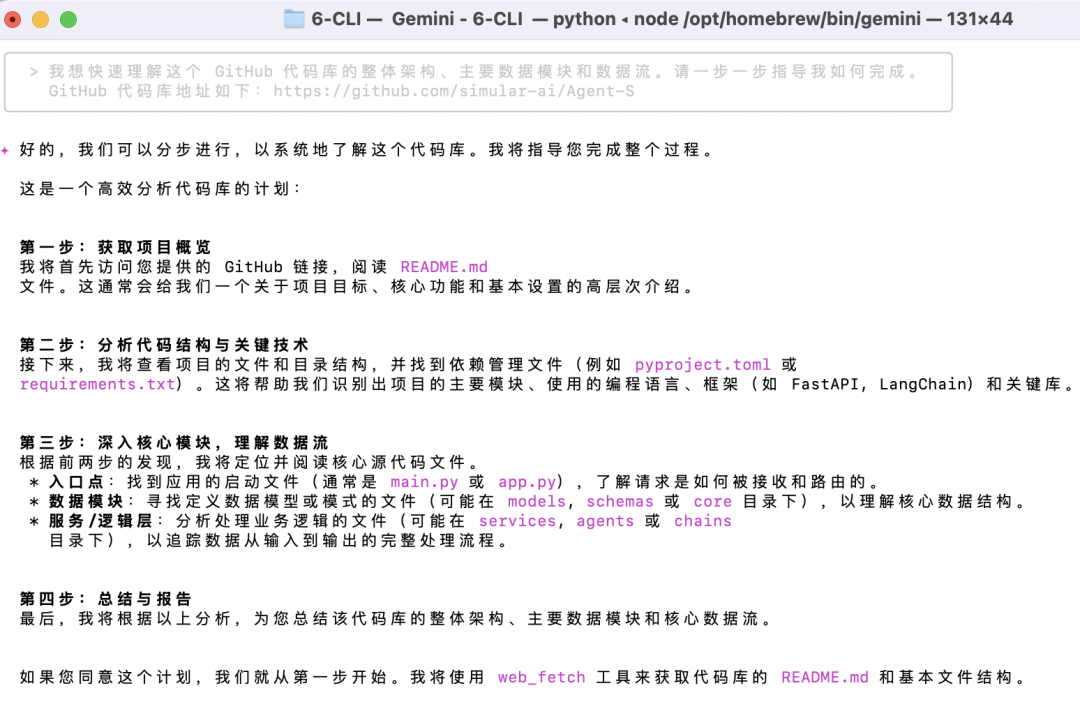Screen dimensions: 1080x702
Task: Click the pink 'core' directory name
Action: pyautogui.click(x=712, y=502)
